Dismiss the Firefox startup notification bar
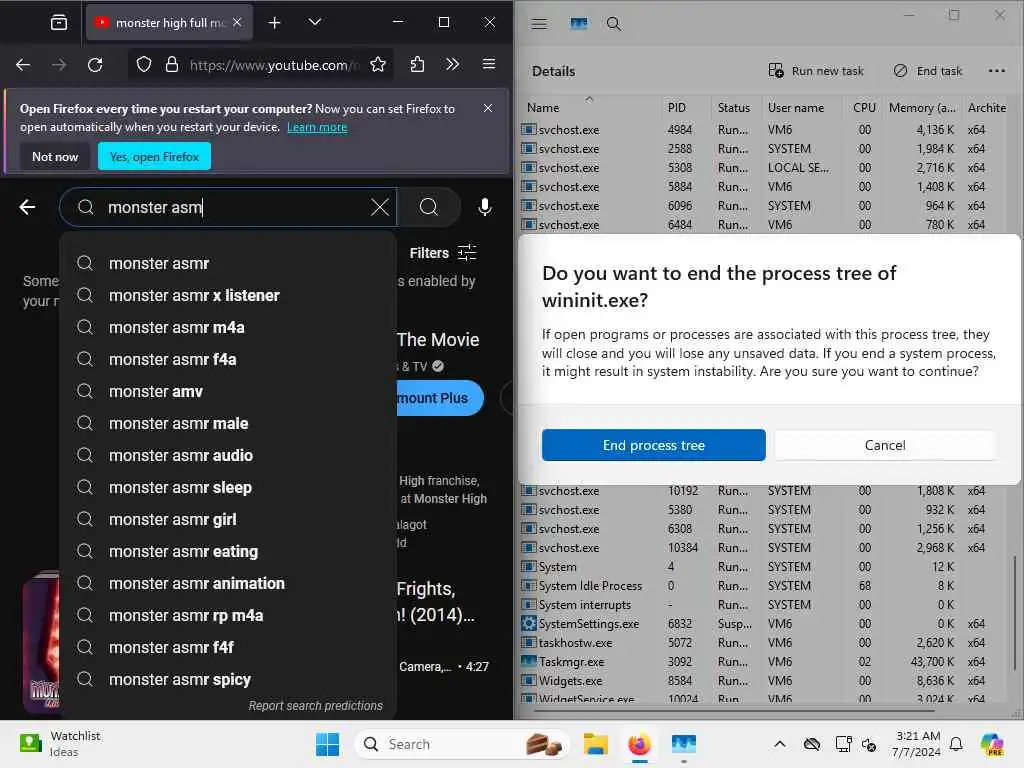The height and width of the screenshot is (768, 1024). tap(488, 108)
